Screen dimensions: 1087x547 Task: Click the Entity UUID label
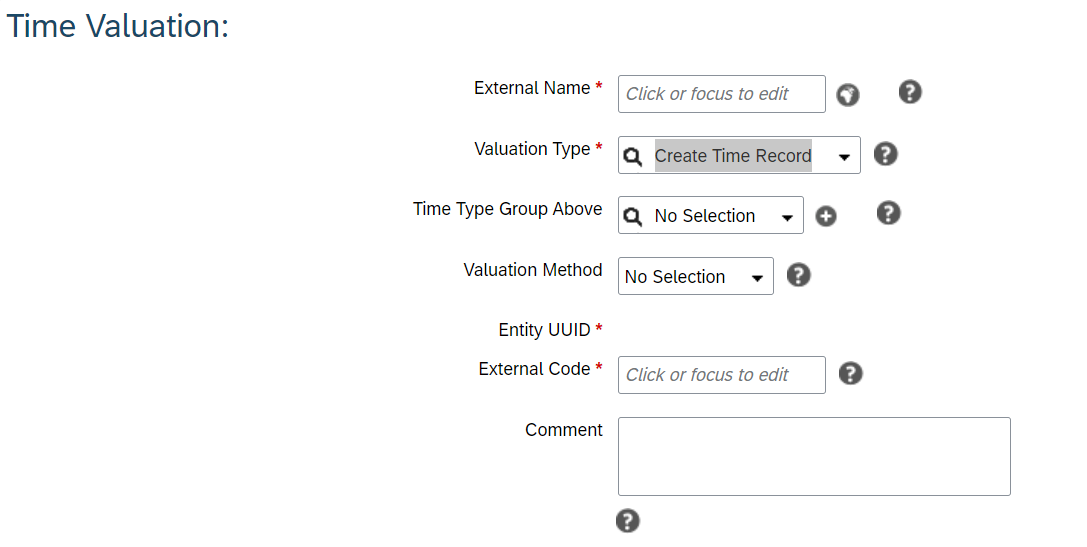[x=544, y=330]
